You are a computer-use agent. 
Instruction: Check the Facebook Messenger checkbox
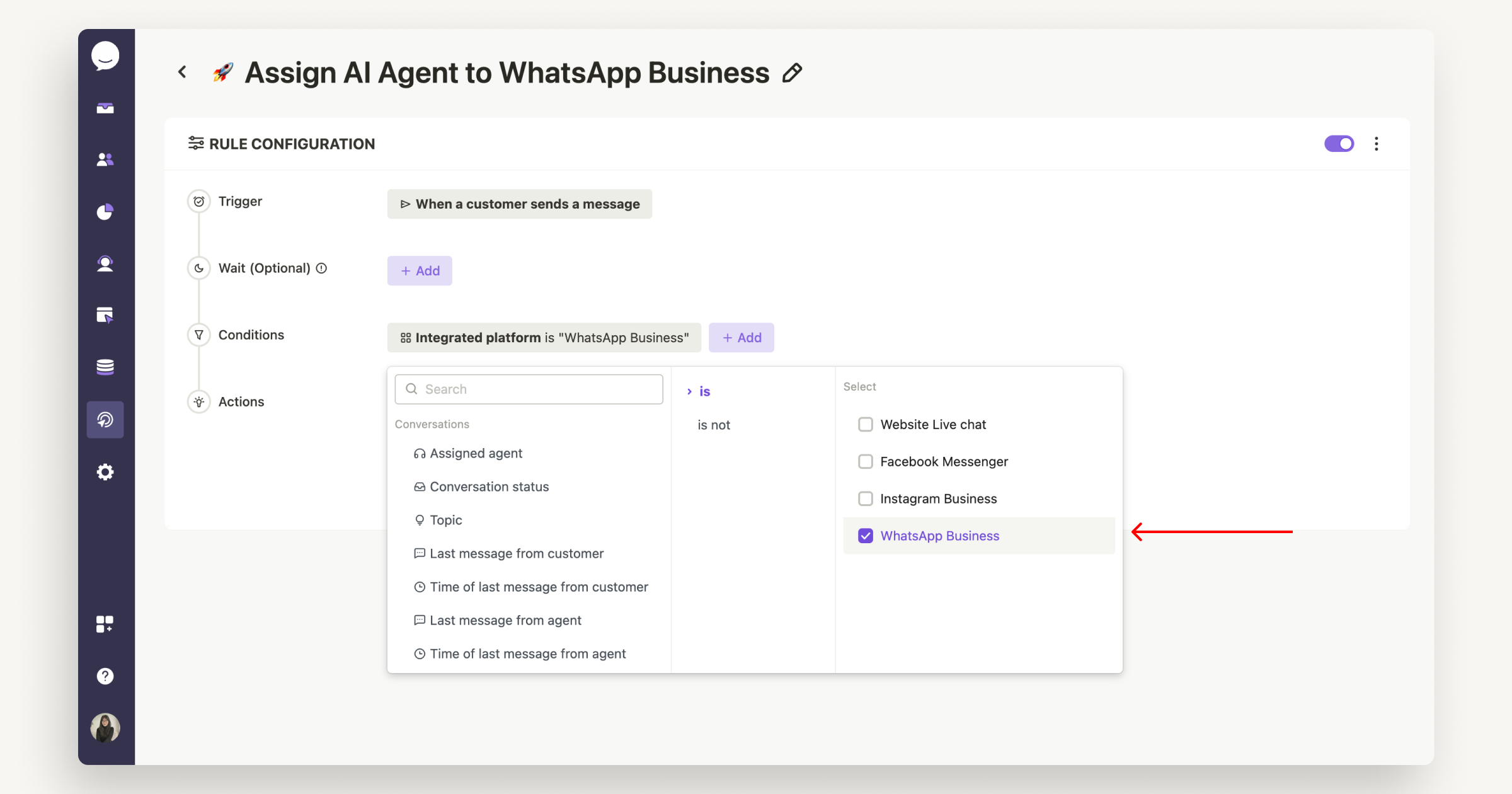pos(865,461)
